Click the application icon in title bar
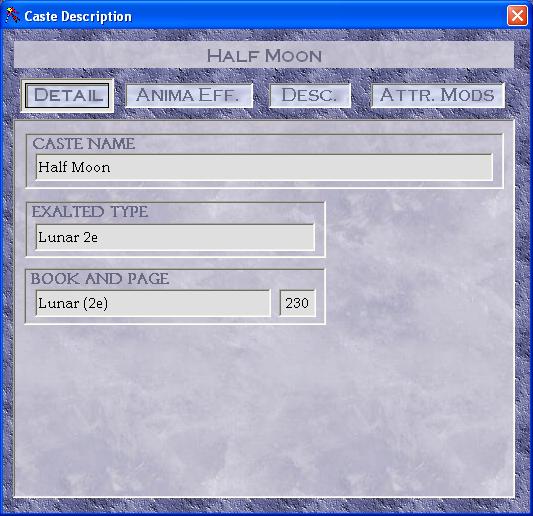The image size is (533, 516). click(12, 16)
